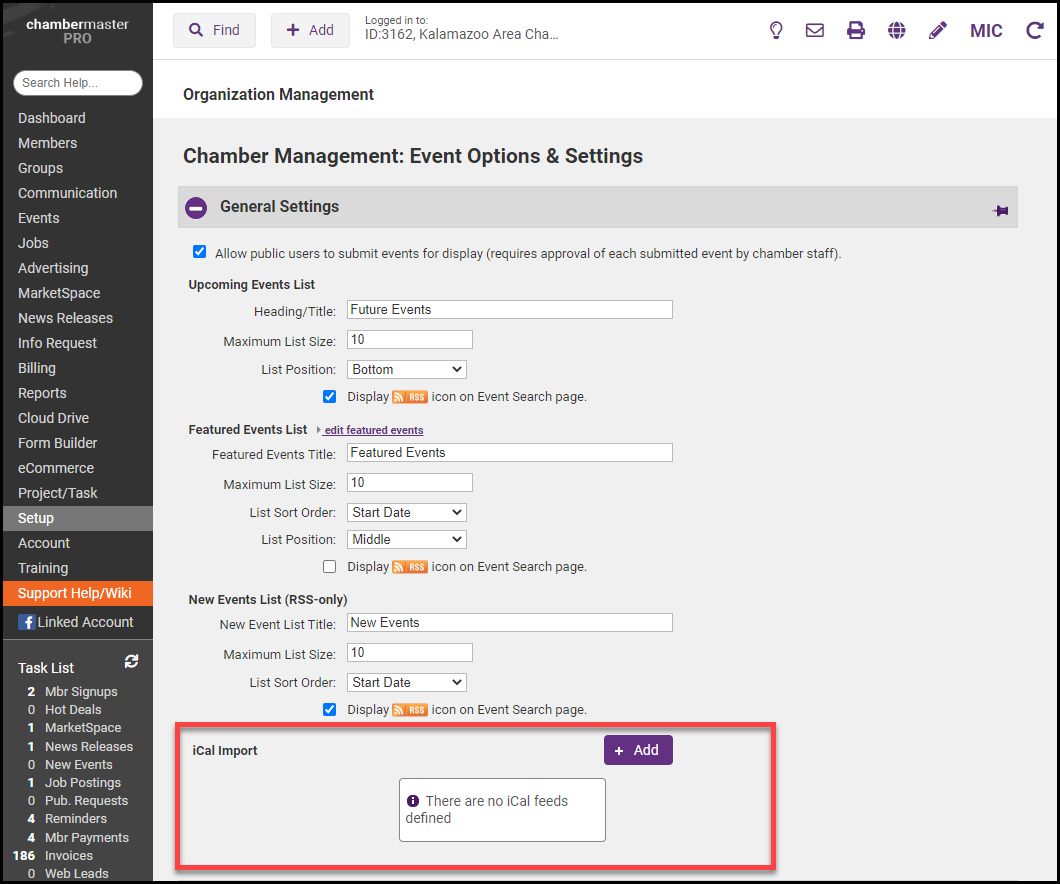Toggle RSS display for New Events list

pos(329,709)
